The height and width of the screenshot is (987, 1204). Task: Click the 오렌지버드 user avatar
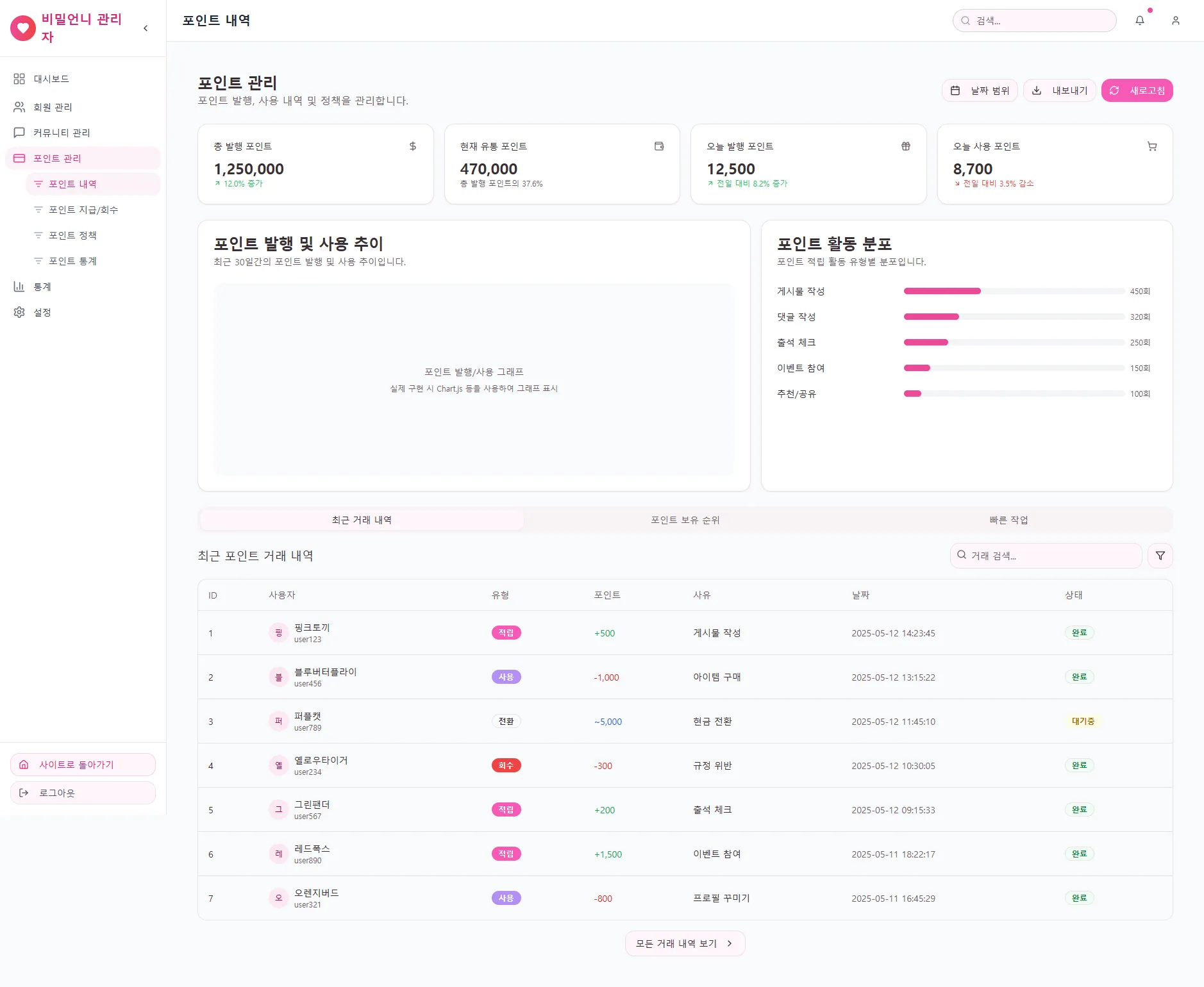click(279, 898)
